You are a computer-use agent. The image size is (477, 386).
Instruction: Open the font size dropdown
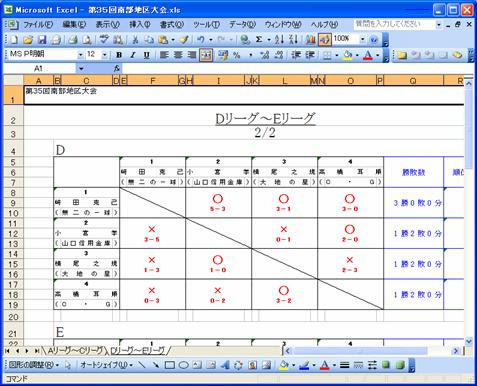(105, 55)
